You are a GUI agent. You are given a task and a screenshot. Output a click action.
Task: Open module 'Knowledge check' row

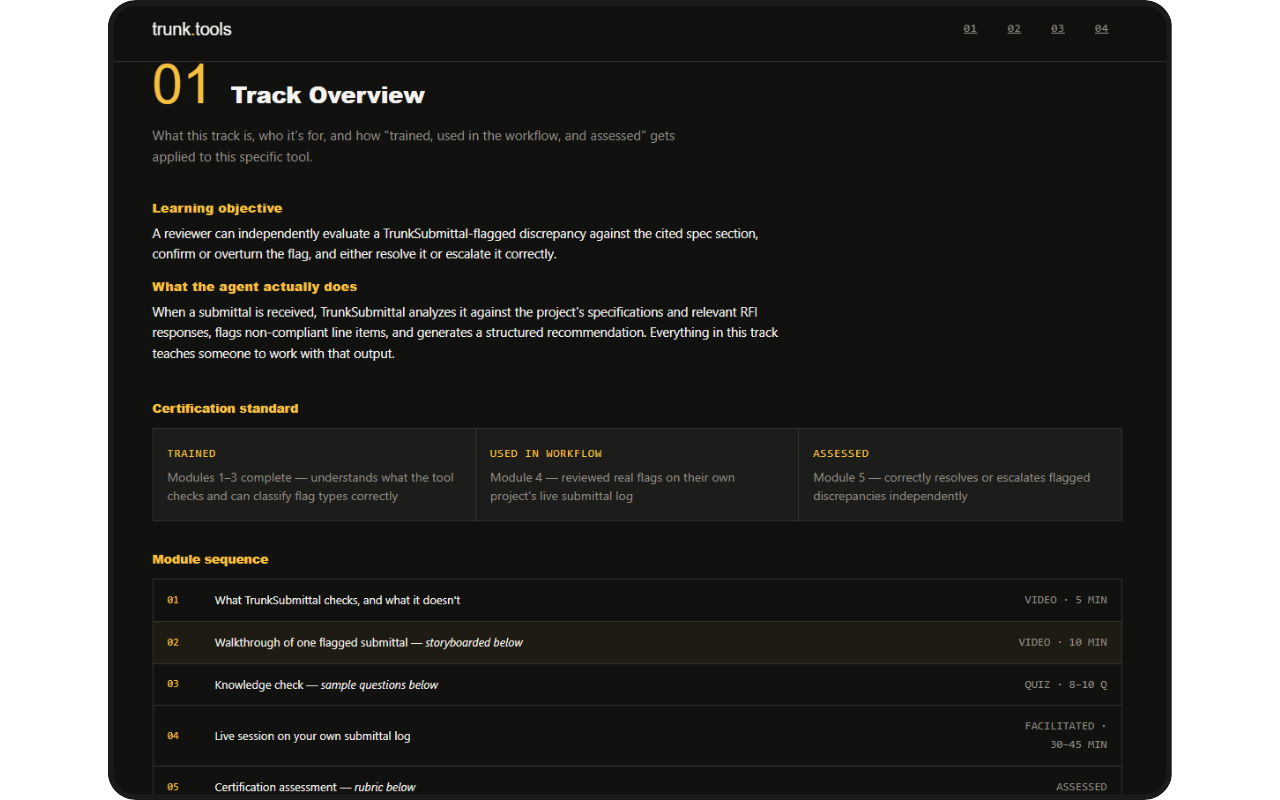[637, 685]
